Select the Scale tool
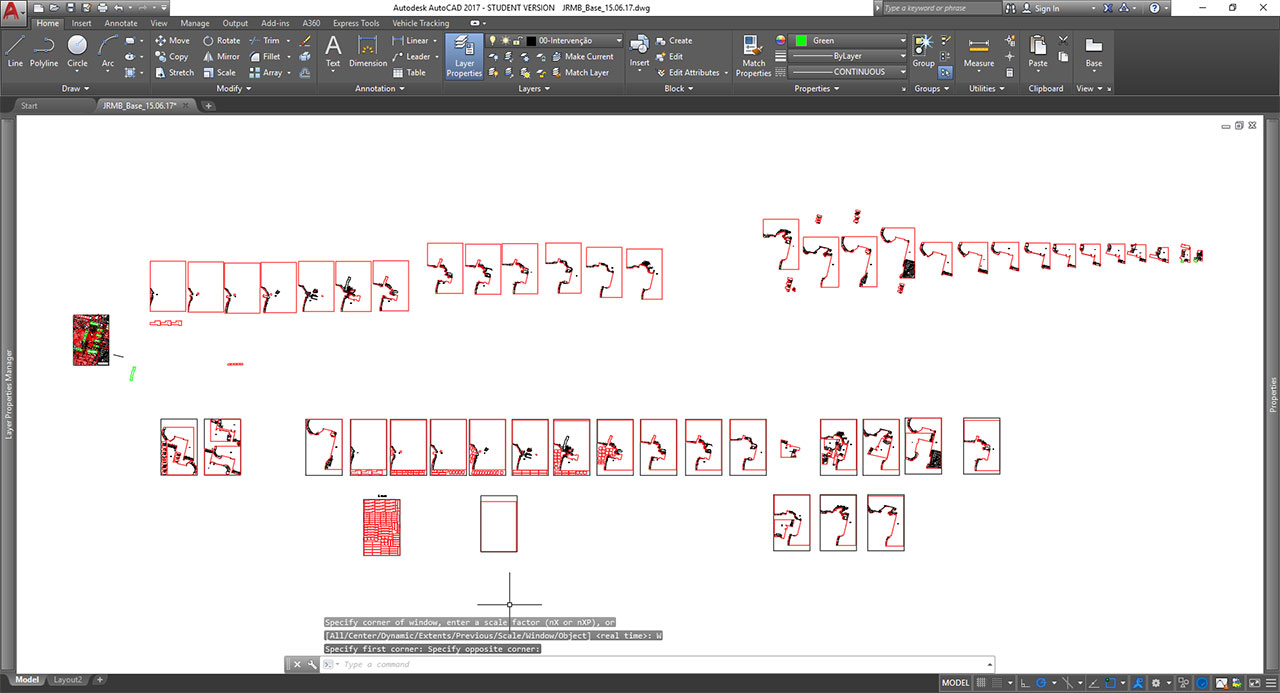 [218, 73]
